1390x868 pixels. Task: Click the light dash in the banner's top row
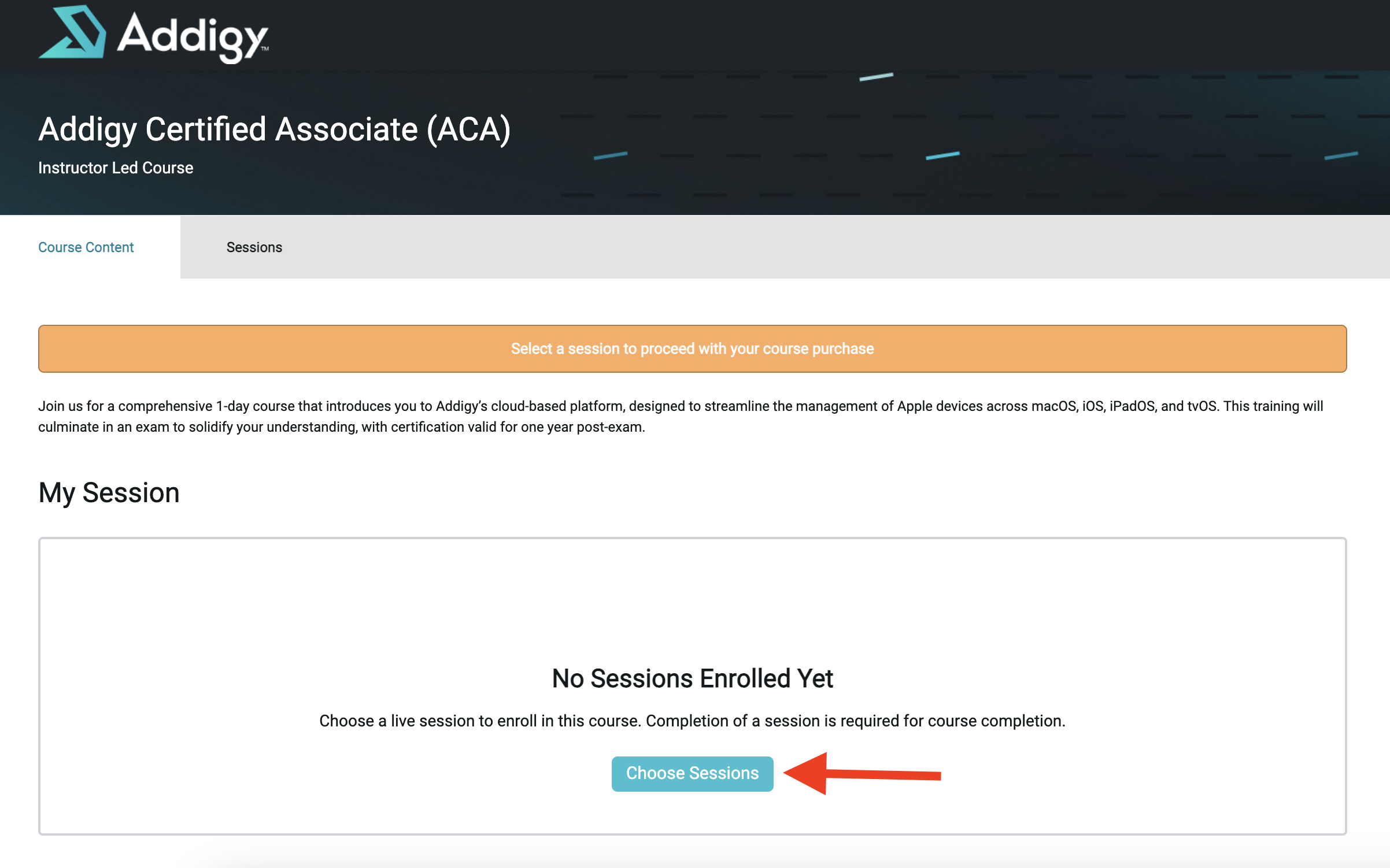pyautogui.click(x=876, y=77)
